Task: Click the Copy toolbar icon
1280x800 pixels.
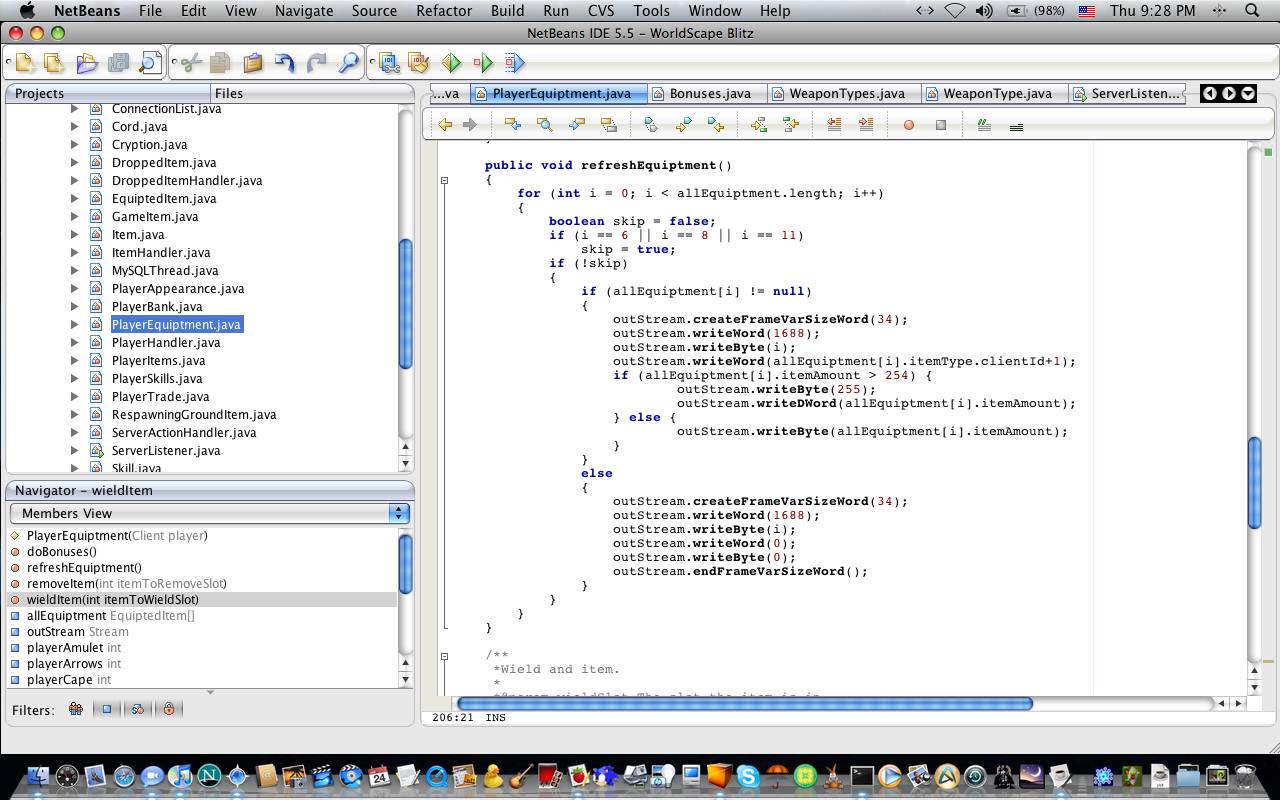Action: (x=220, y=64)
